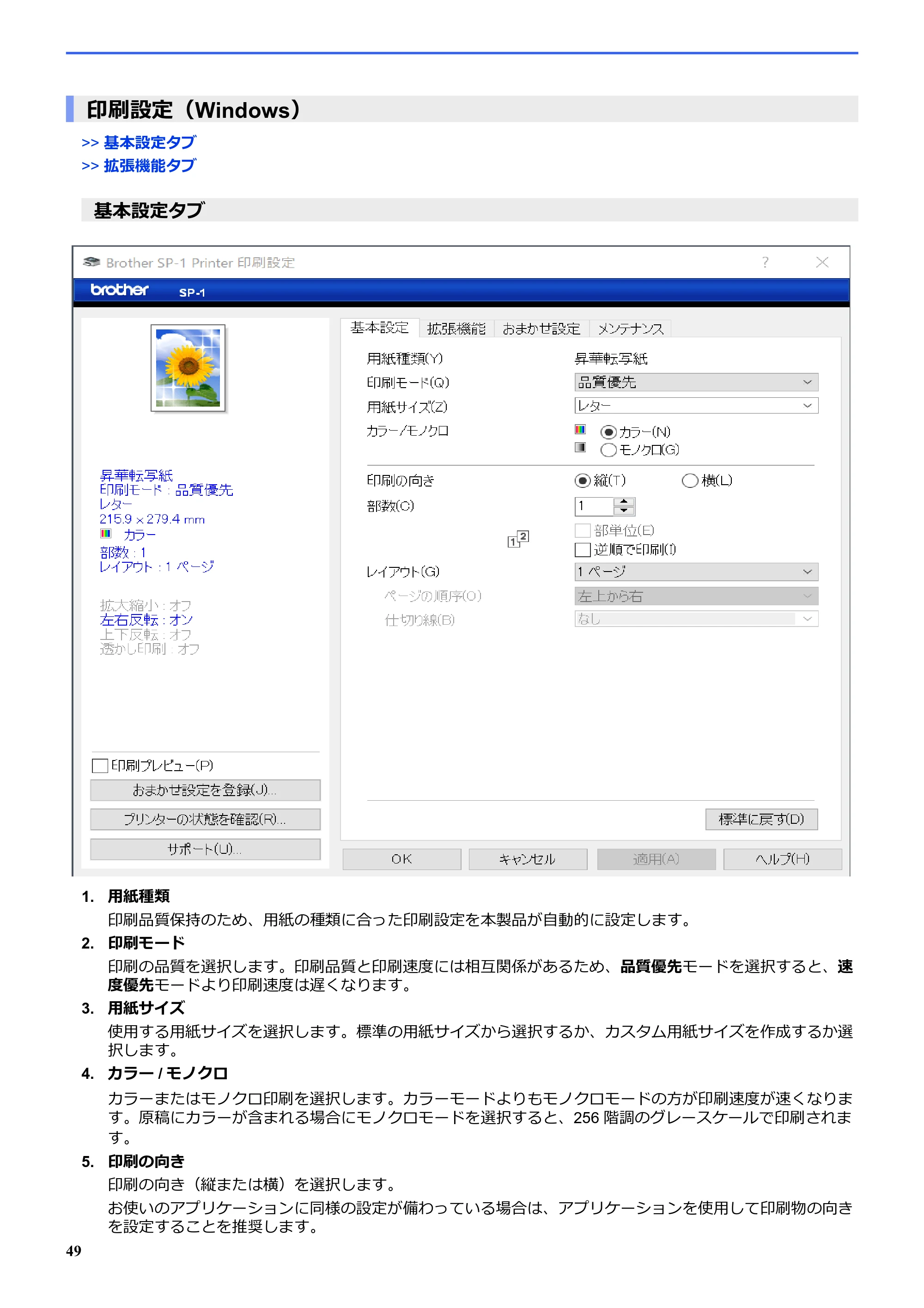This screenshot has height=1308, width=924.
Task: Follow the >> 拡張機能タブ link
Action: tap(139, 166)
